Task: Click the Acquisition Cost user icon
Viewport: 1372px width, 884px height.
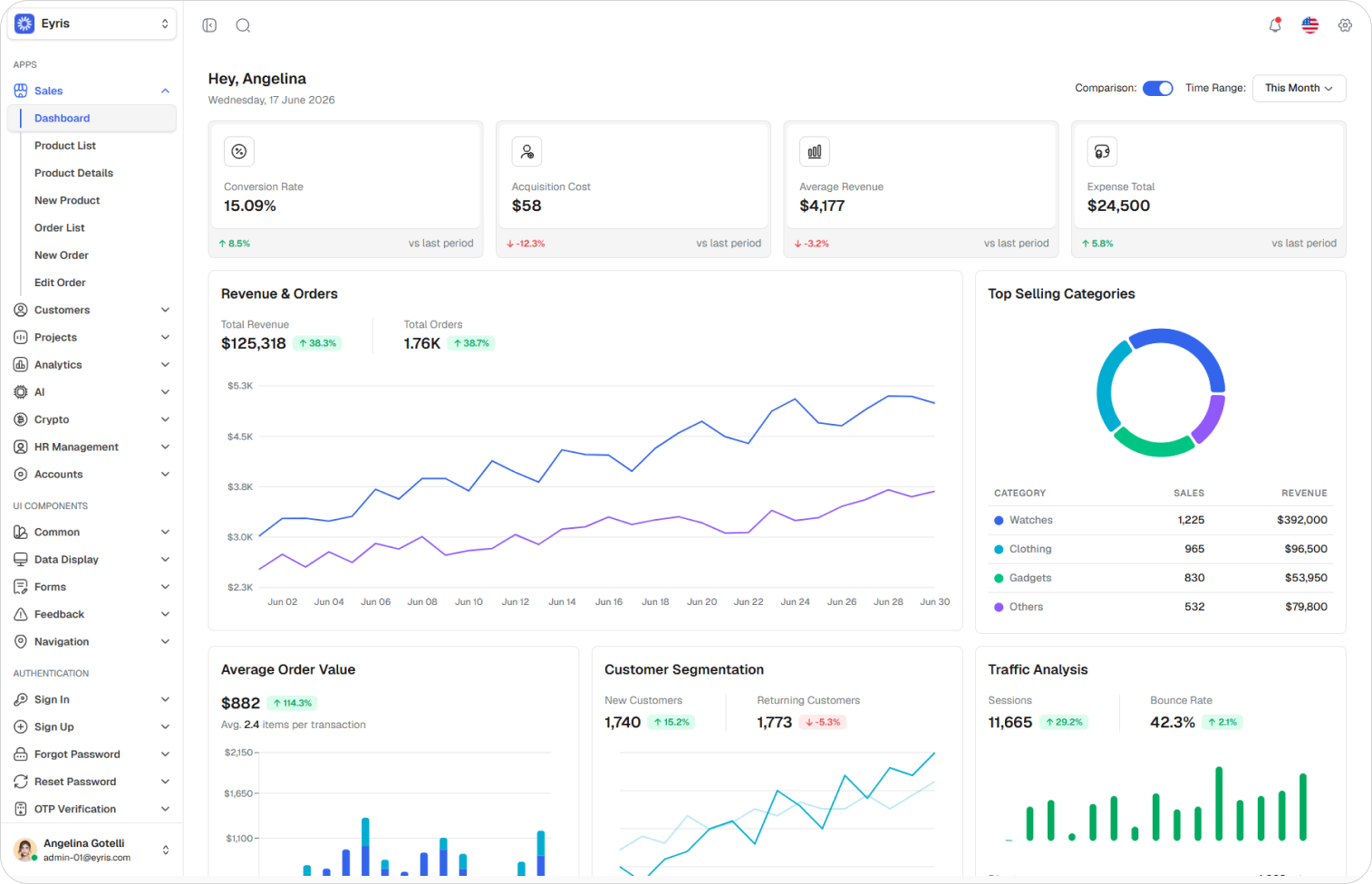Action: (x=527, y=151)
